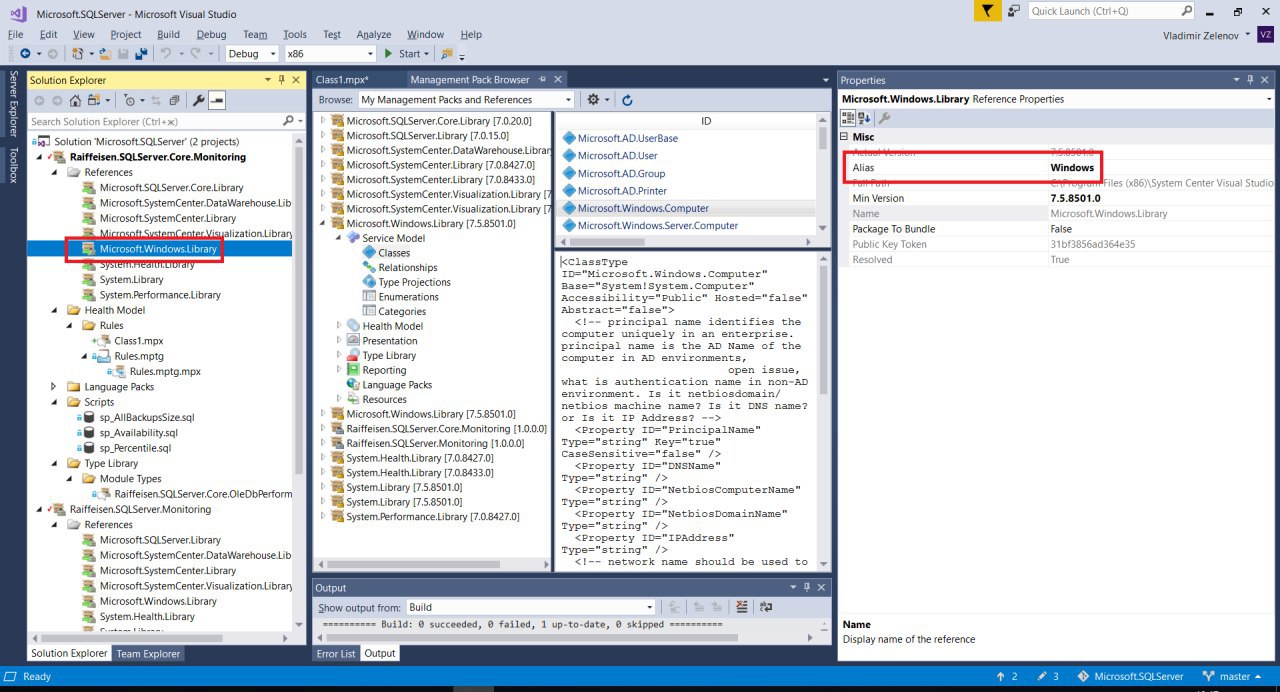Click pending changes pencil in status bar
The width and height of the screenshot is (1280, 692).
(1049, 677)
